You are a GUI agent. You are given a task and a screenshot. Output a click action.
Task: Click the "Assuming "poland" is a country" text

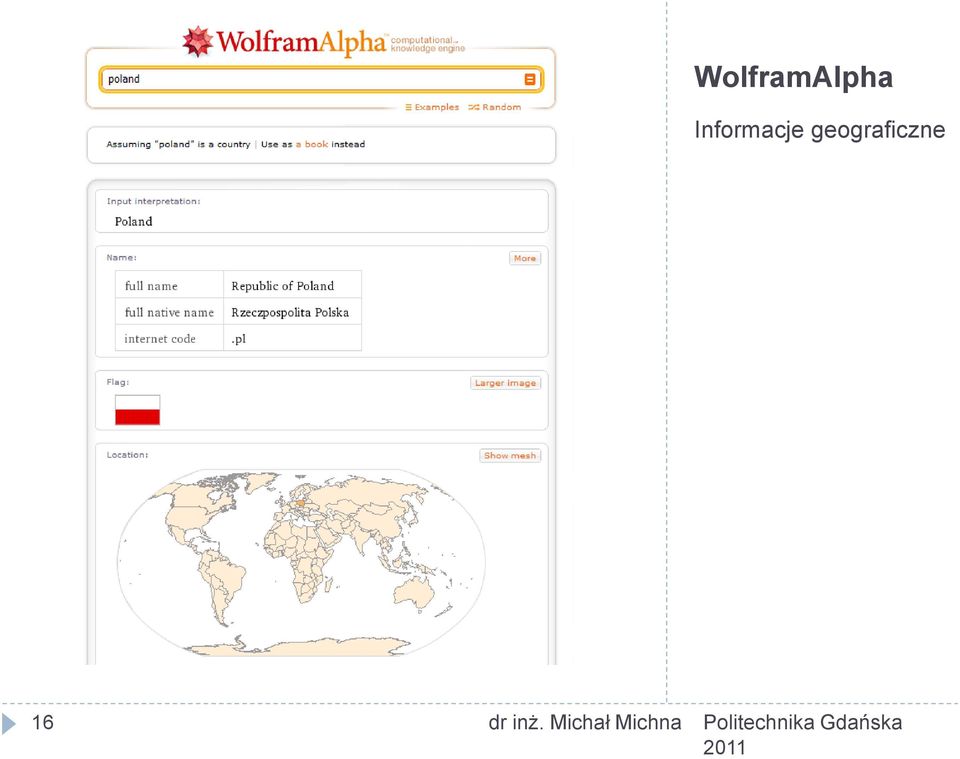pos(178,144)
